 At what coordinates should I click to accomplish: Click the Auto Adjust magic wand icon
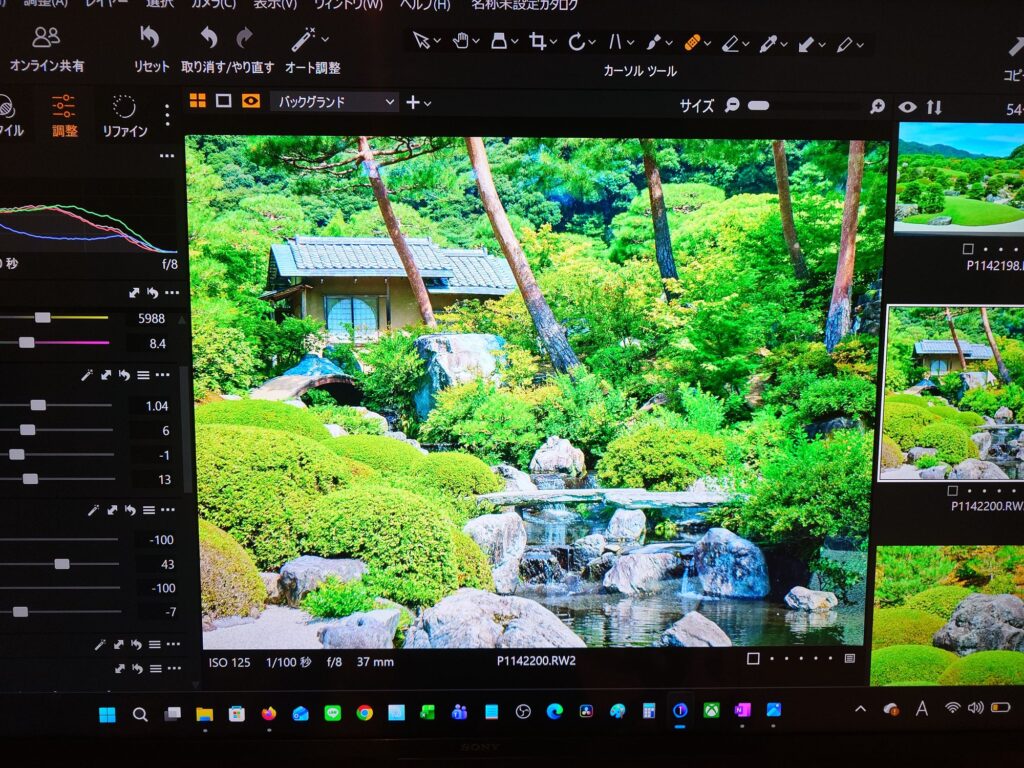(303, 39)
